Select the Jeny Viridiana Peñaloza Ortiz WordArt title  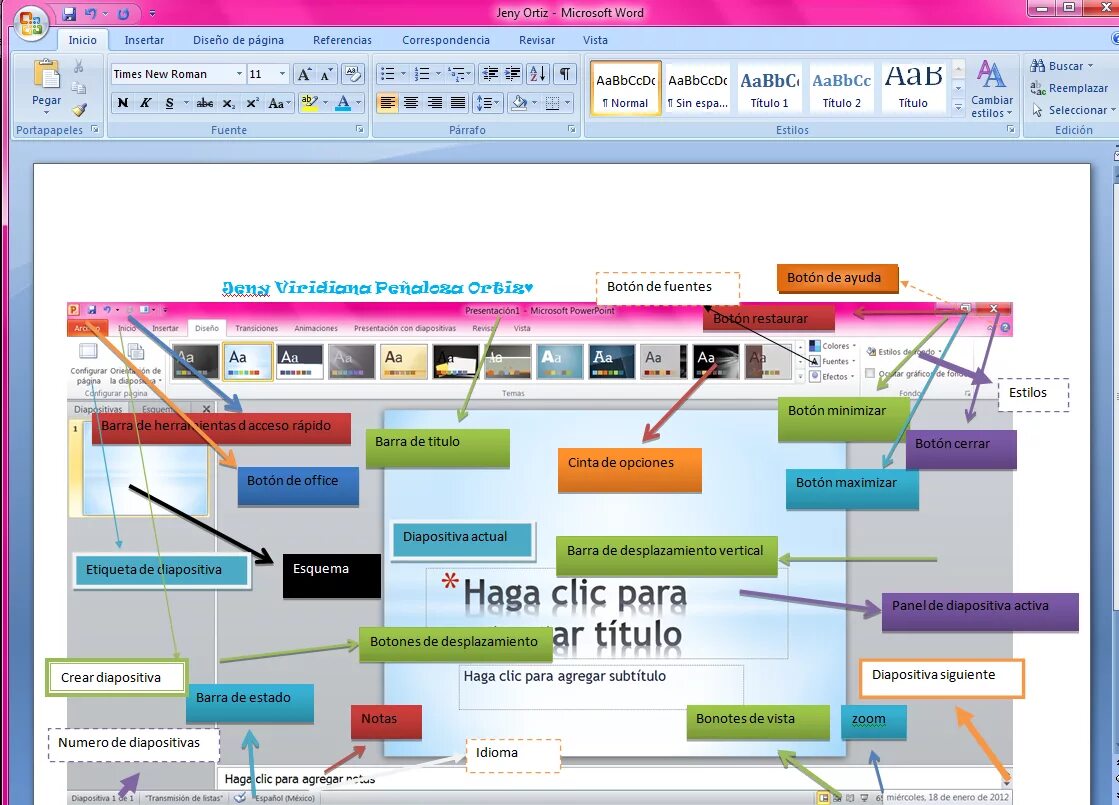pyautogui.click(x=378, y=288)
